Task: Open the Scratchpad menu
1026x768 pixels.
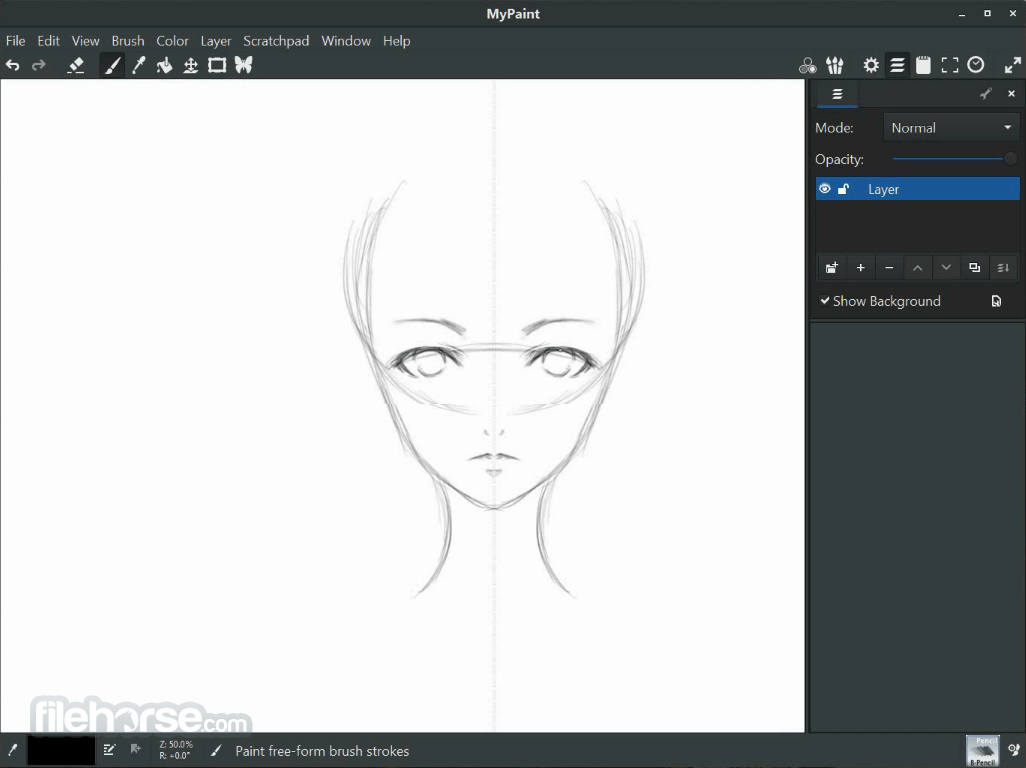Action: pyautogui.click(x=276, y=41)
